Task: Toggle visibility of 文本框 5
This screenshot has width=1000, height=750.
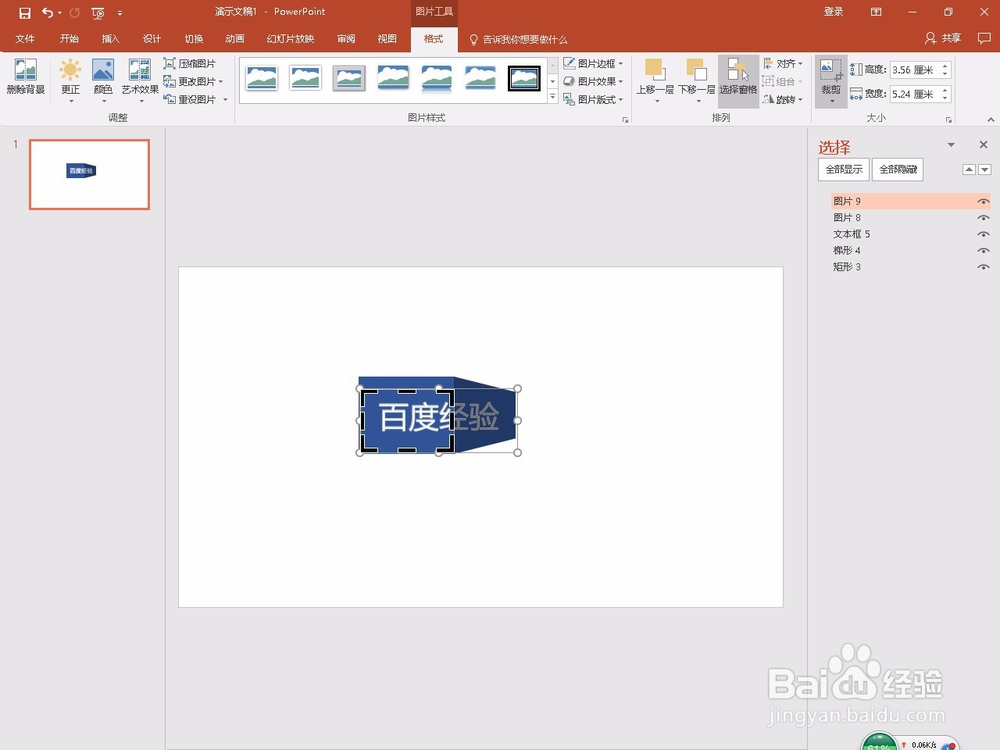Action: 983,235
